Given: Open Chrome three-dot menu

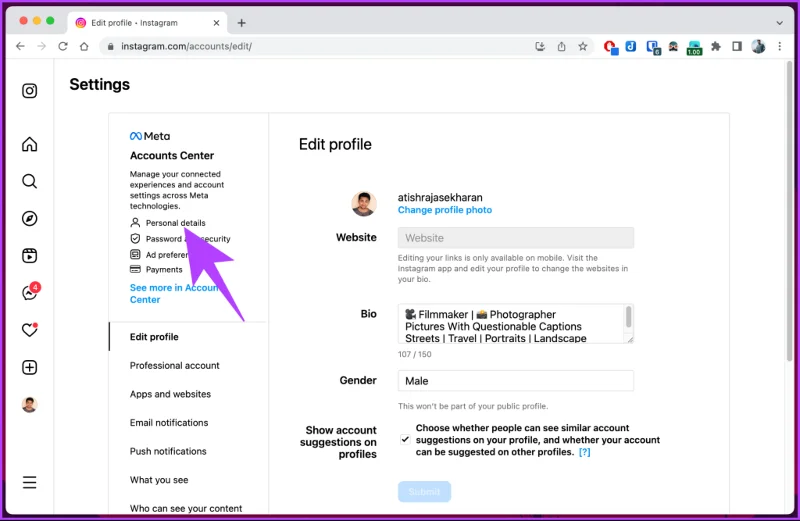Looking at the screenshot, I should tap(780, 46).
